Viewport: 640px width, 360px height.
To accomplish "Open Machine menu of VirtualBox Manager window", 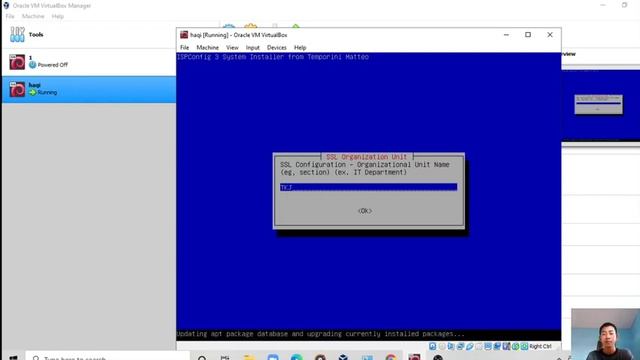I will click(33, 16).
